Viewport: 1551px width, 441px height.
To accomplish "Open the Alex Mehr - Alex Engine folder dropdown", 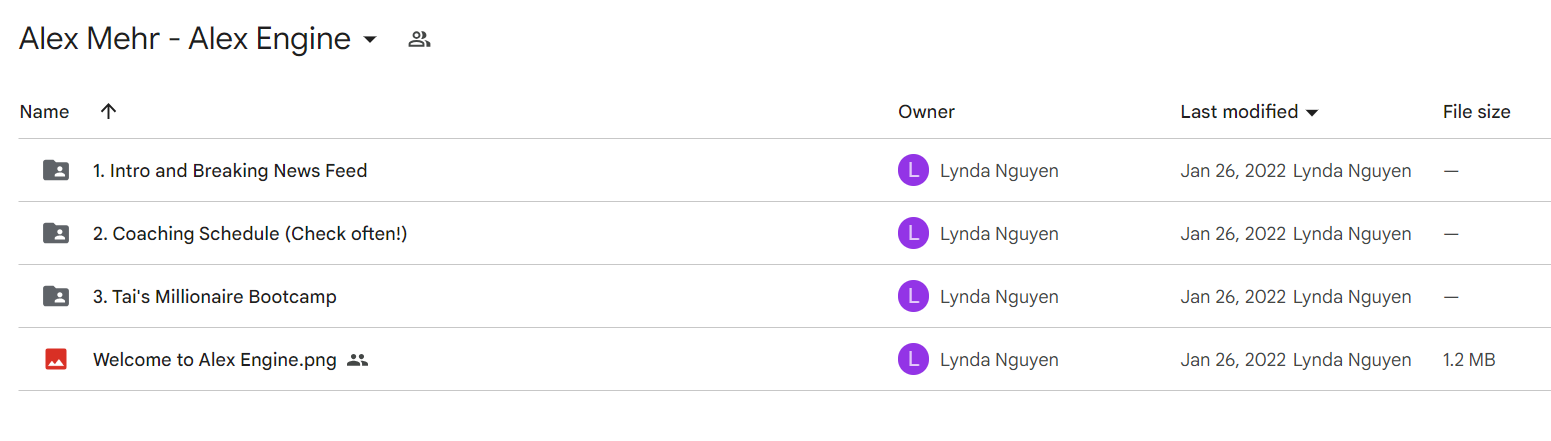I will pyautogui.click(x=369, y=40).
